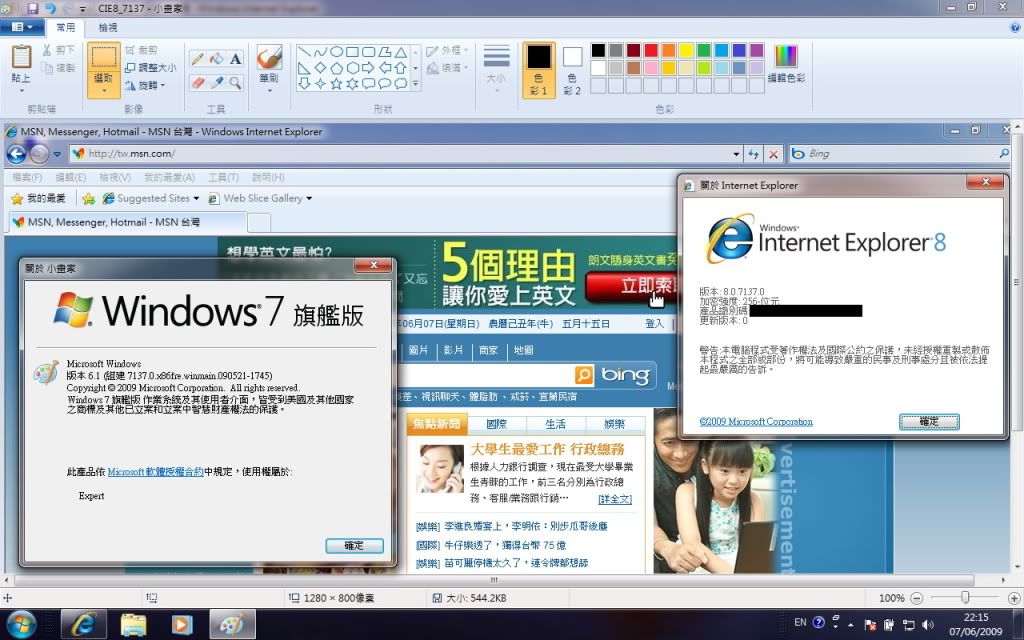
Task: Choose the Oval shape in the shapes gallery
Action: pyautogui.click(x=336, y=52)
